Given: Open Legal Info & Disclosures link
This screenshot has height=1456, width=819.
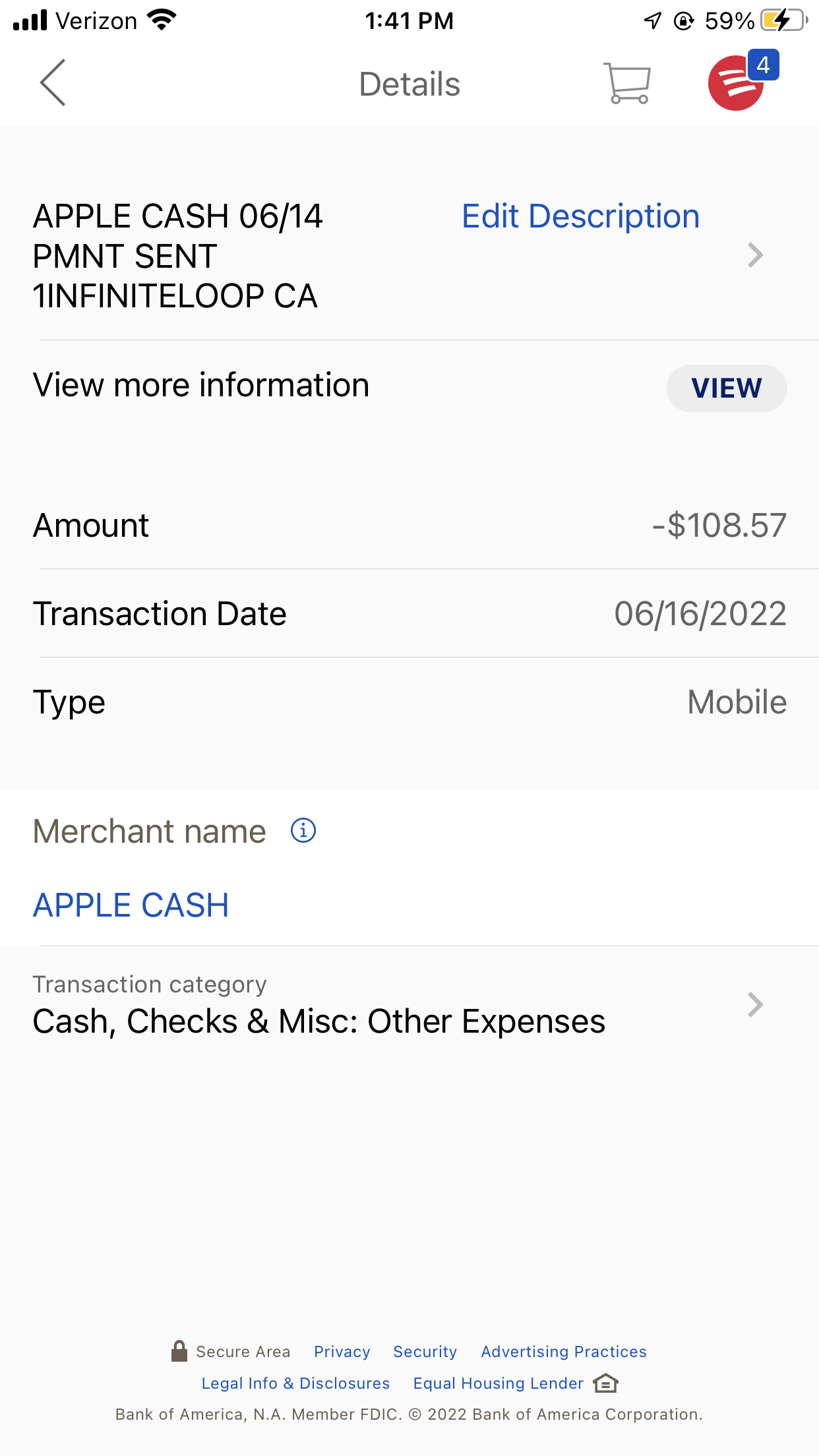Looking at the screenshot, I should click(295, 1383).
